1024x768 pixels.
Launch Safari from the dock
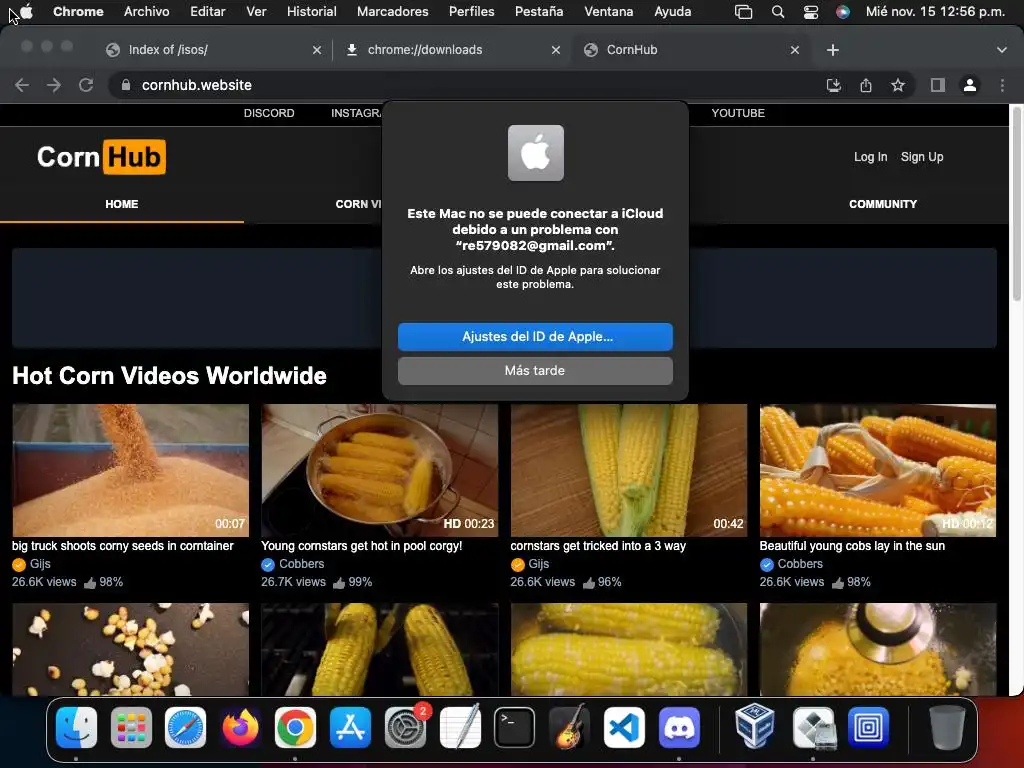tap(185, 727)
